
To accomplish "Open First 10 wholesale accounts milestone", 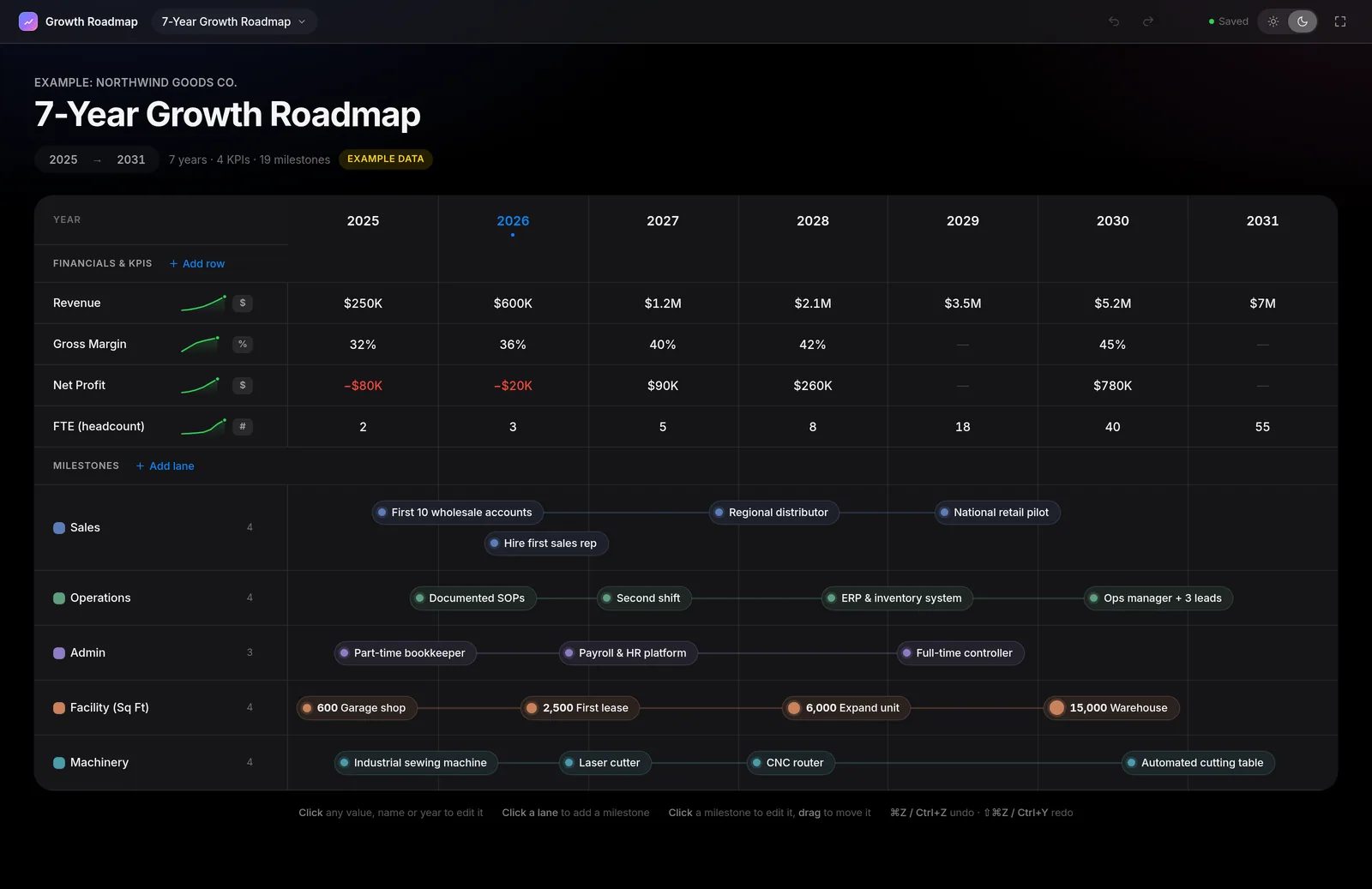I will 458,513.
